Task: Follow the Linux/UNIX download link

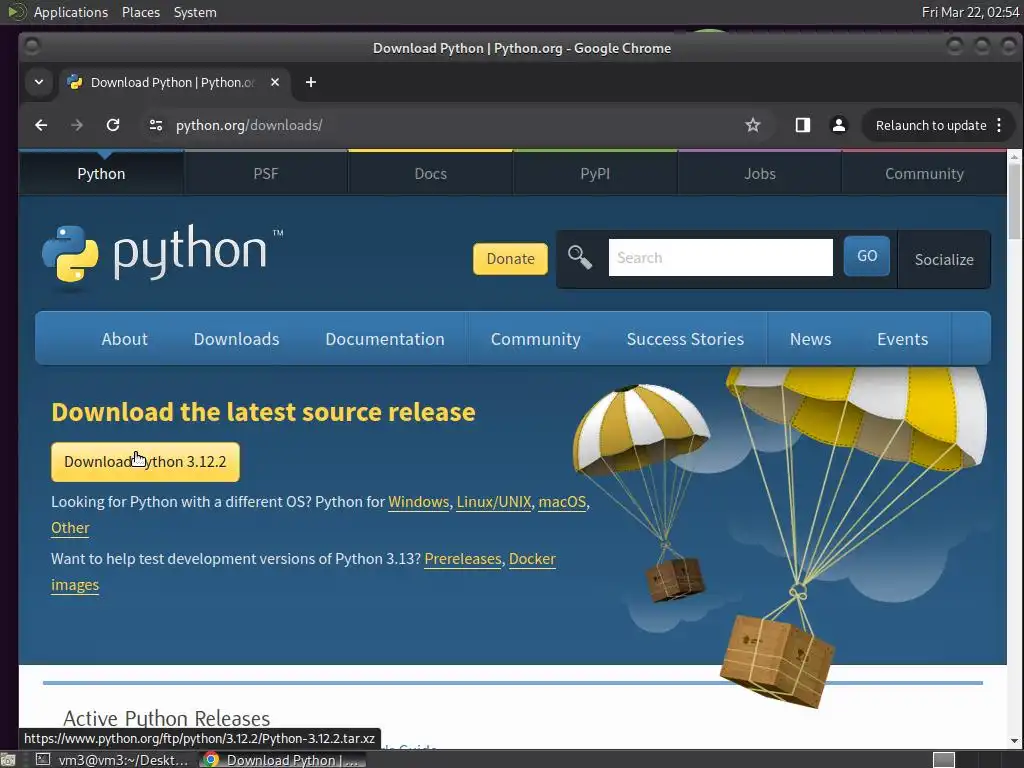Action: pos(494,502)
